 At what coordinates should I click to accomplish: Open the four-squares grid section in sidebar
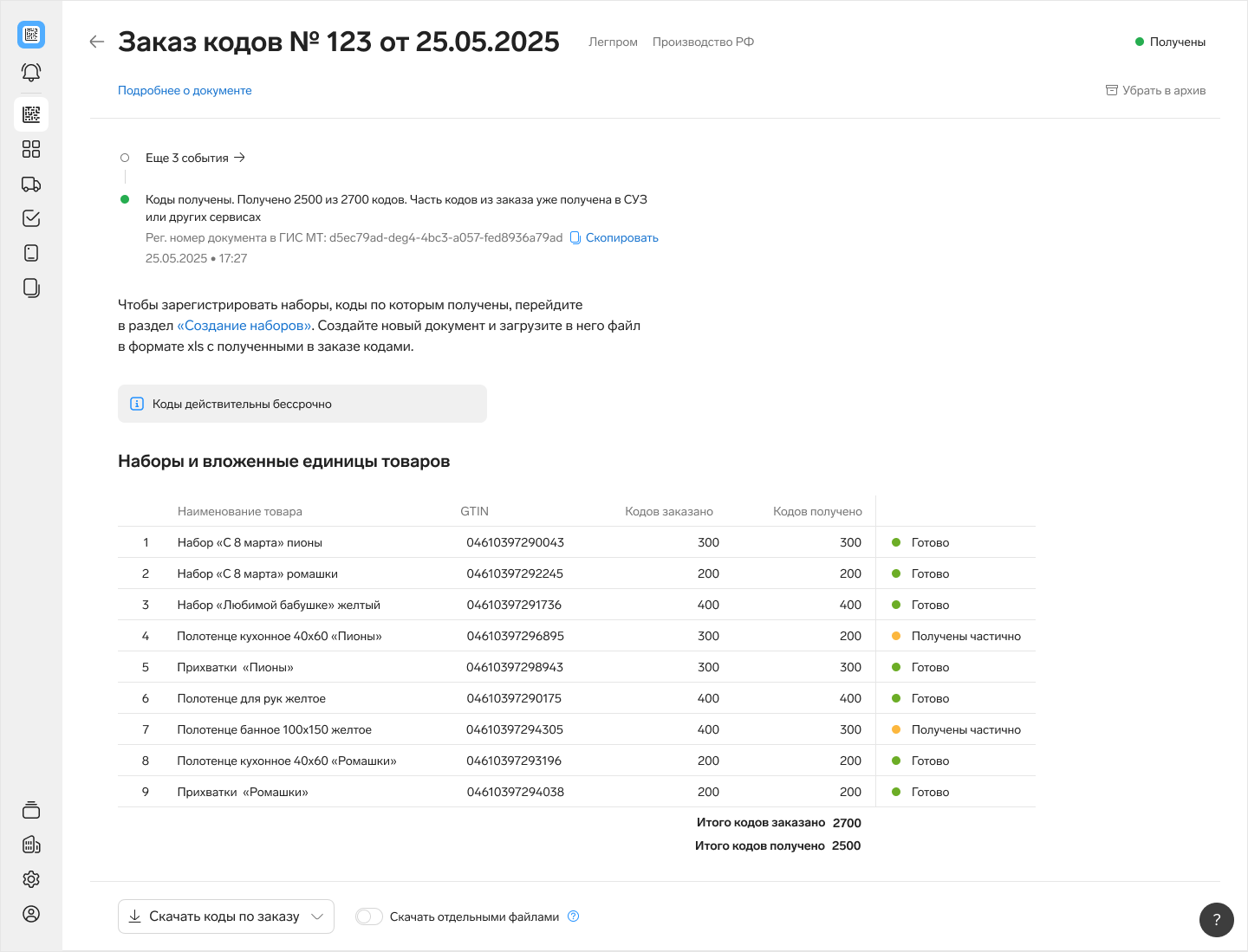[x=31, y=149]
